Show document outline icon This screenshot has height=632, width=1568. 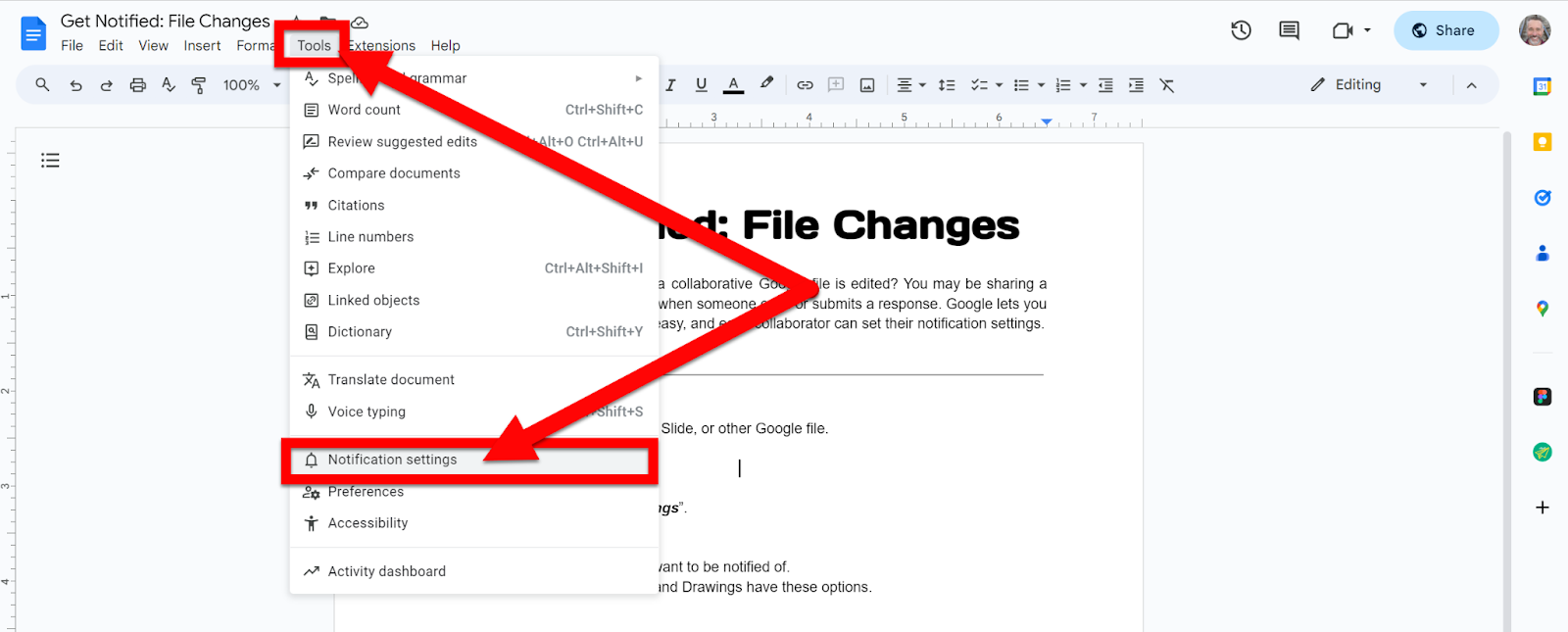pyautogui.click(x=50, y=161)
